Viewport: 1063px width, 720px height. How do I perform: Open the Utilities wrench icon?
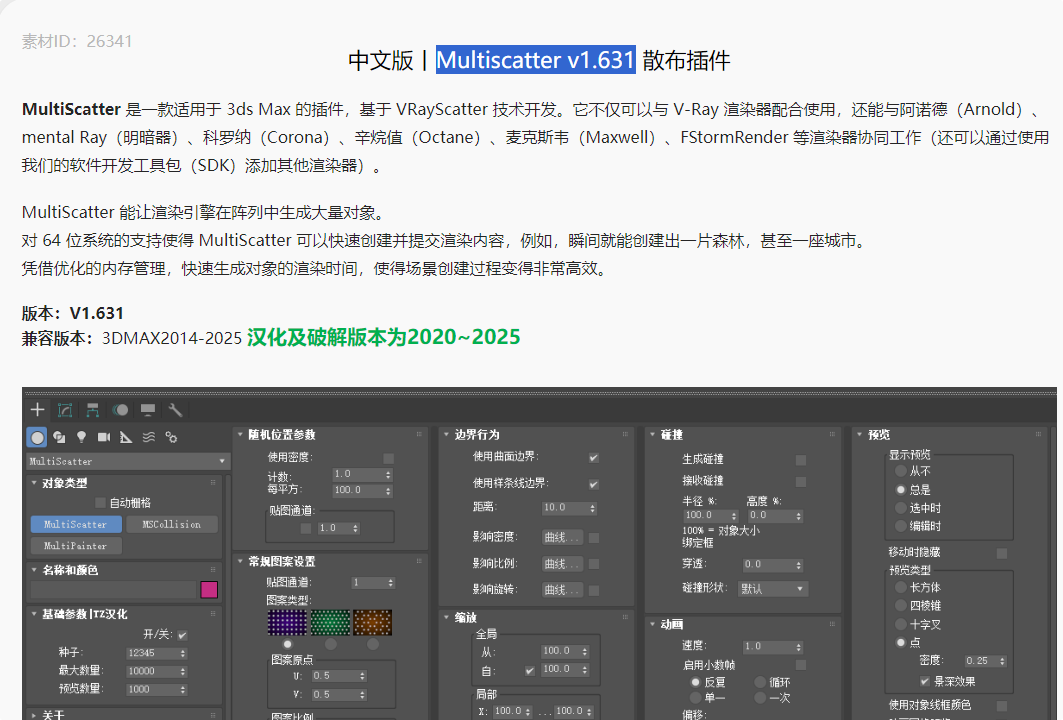tap(175, 409)
